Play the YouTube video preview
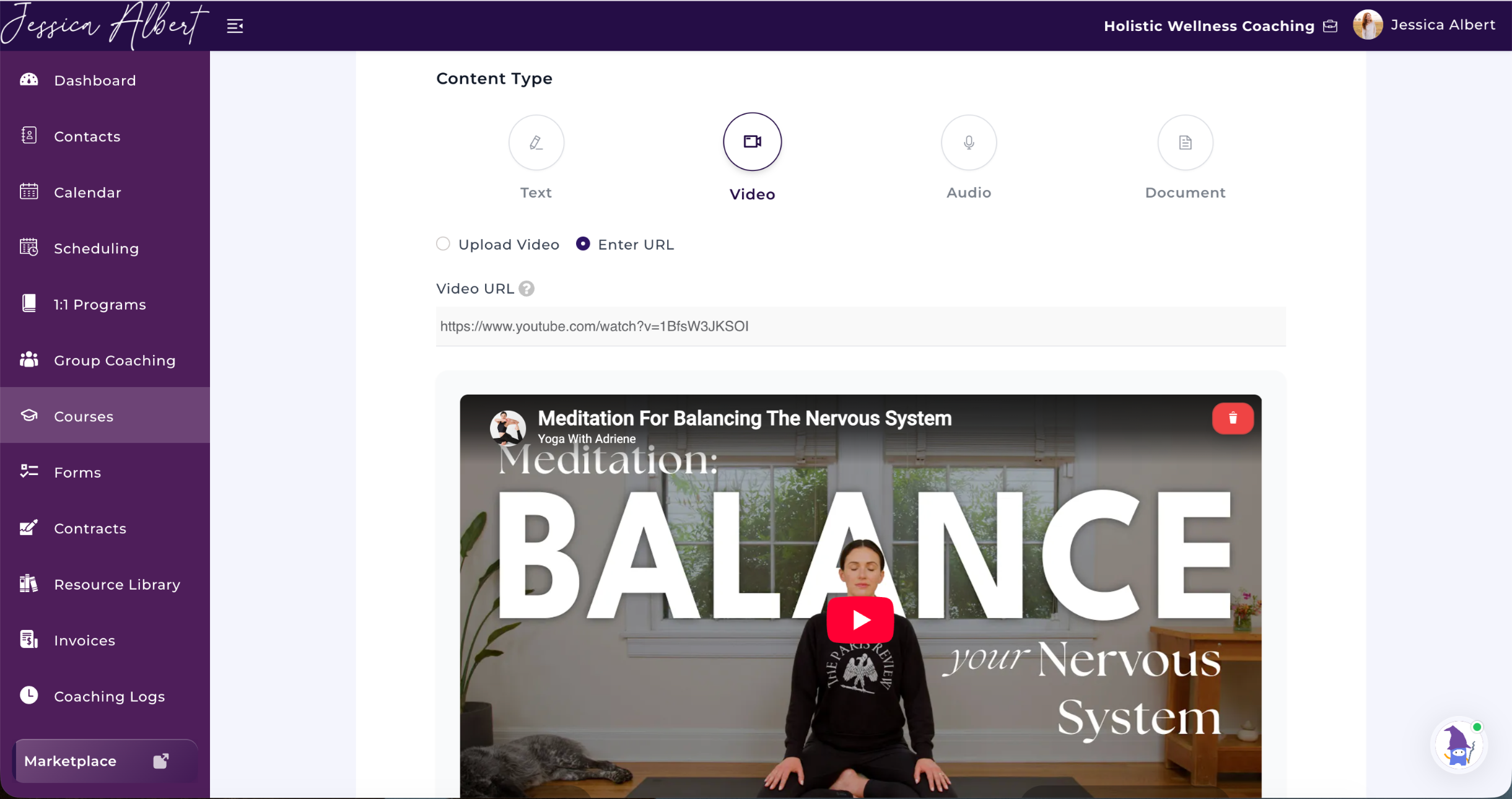The width and height of the screenshot is (1512, 799). coord(860,620)
